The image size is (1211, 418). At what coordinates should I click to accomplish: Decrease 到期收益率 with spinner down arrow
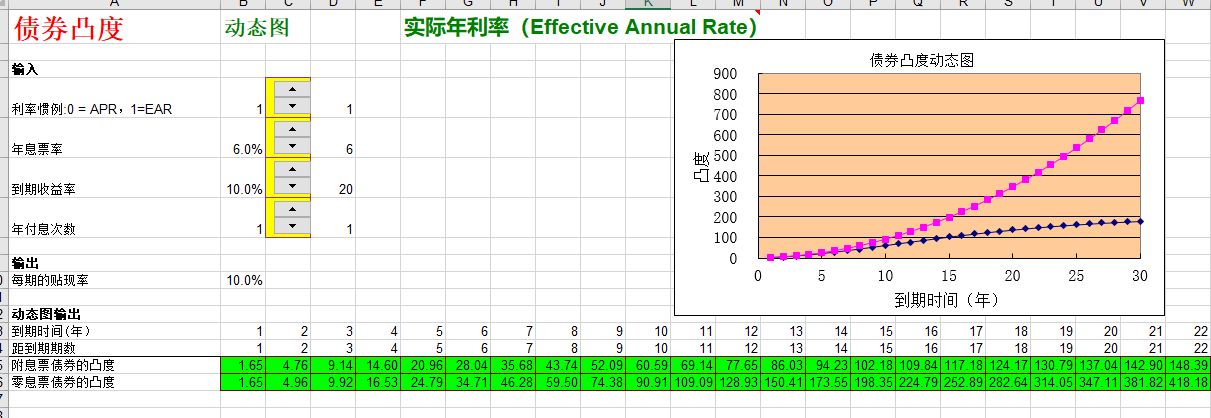pos(292,185)
